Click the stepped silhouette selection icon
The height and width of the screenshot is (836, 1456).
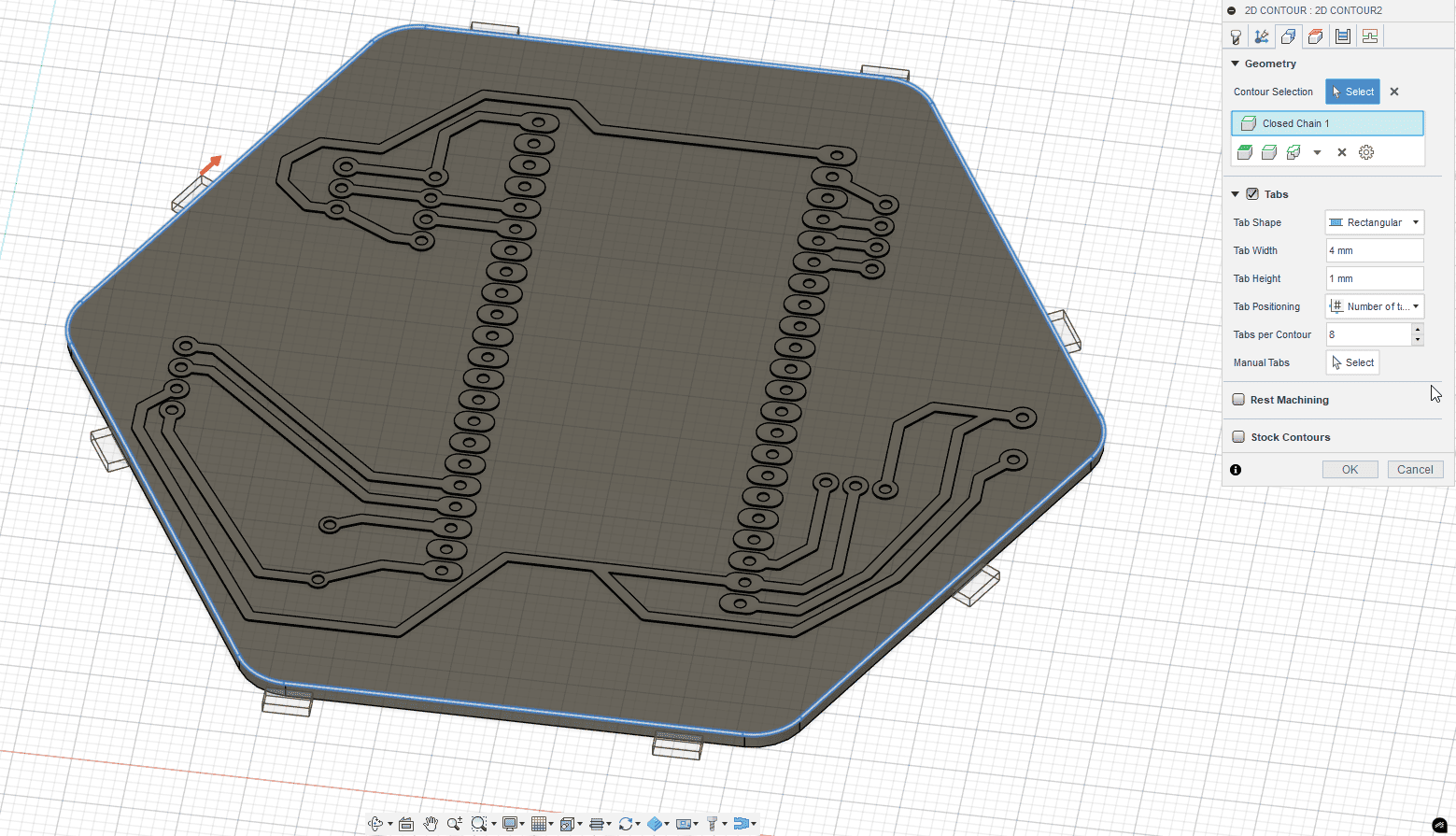1293,152
